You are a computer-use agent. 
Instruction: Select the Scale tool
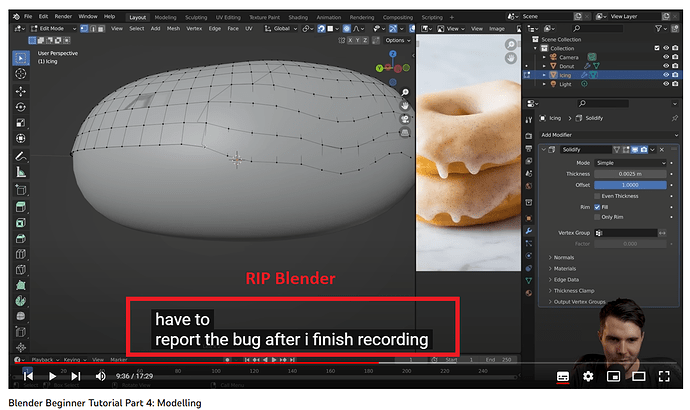[x=21, y=123]
